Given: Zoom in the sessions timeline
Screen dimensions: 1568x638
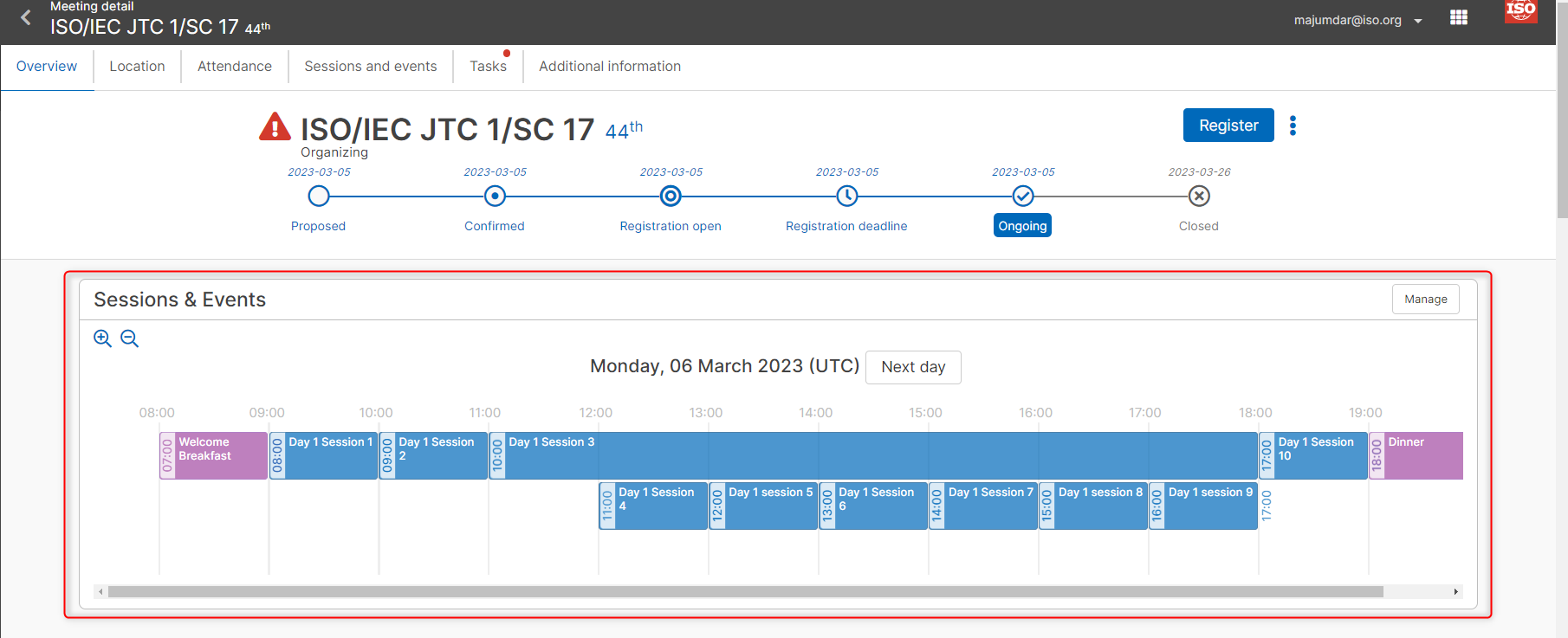Looking at the screenshot, I should [x=102, y=338].
